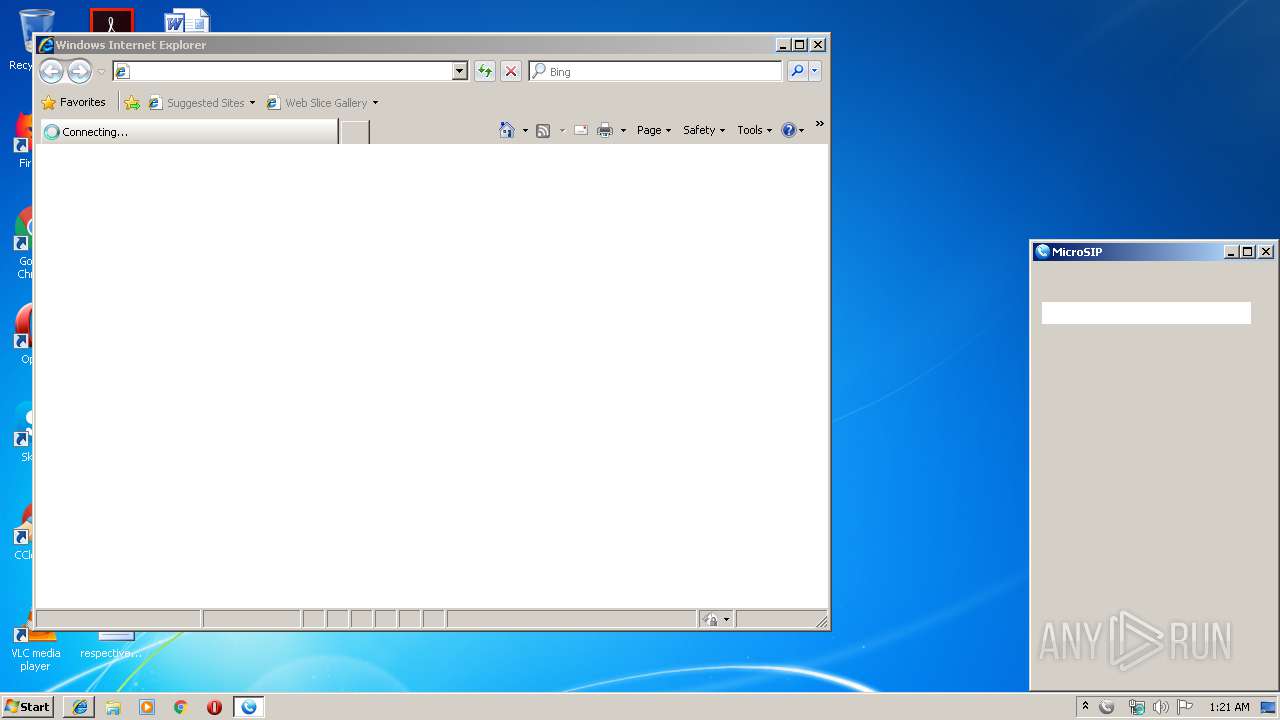The image size is (1280, 720).
Task: Open the Adobe Reader desktop shortcut
Action: tap(111, 20)
